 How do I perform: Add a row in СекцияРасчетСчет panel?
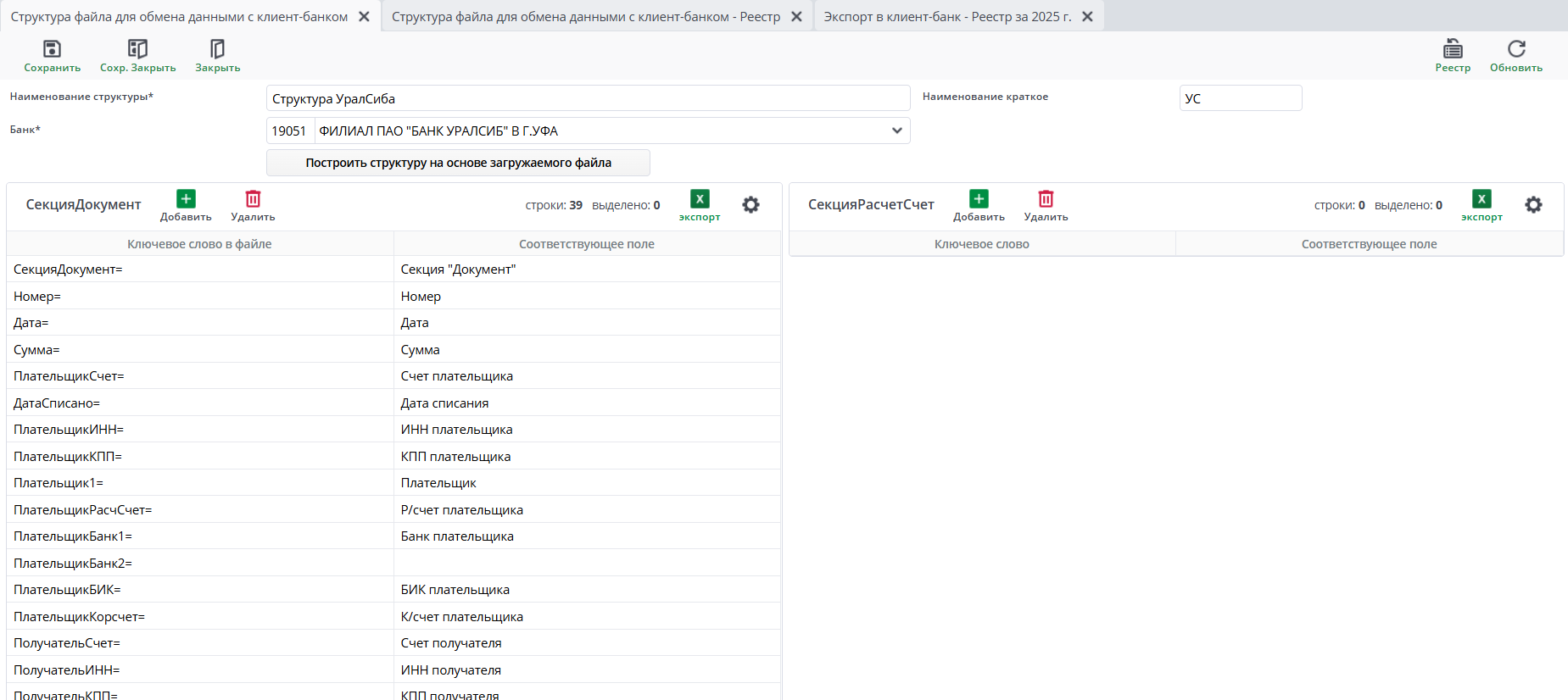click(979, 205)
